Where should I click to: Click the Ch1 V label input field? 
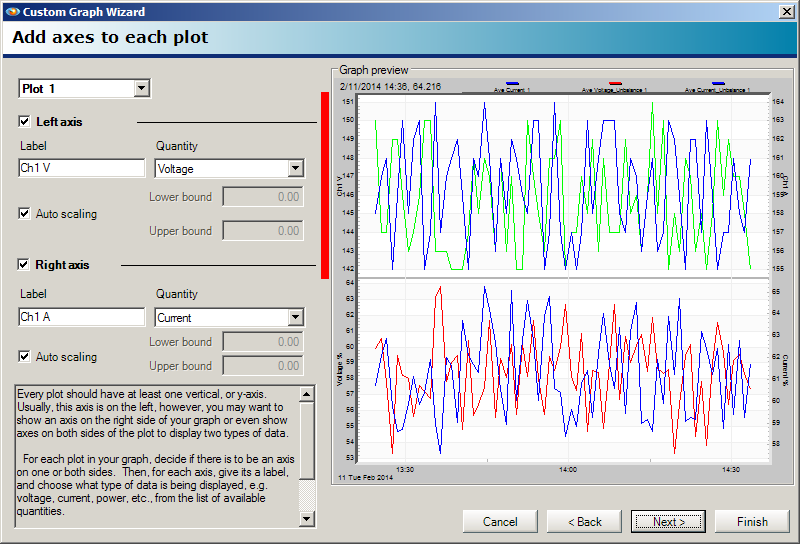82,169
